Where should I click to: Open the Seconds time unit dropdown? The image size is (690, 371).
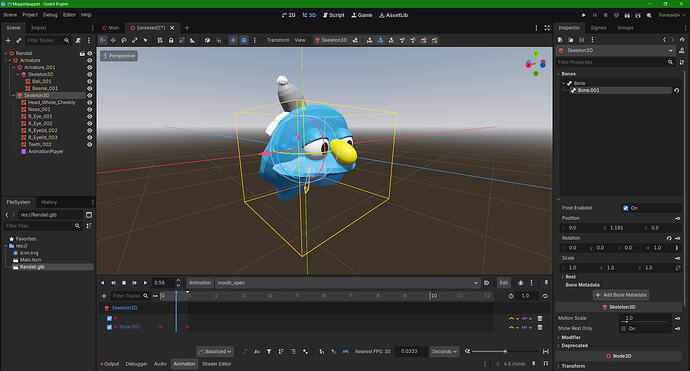tap(444, 351)
